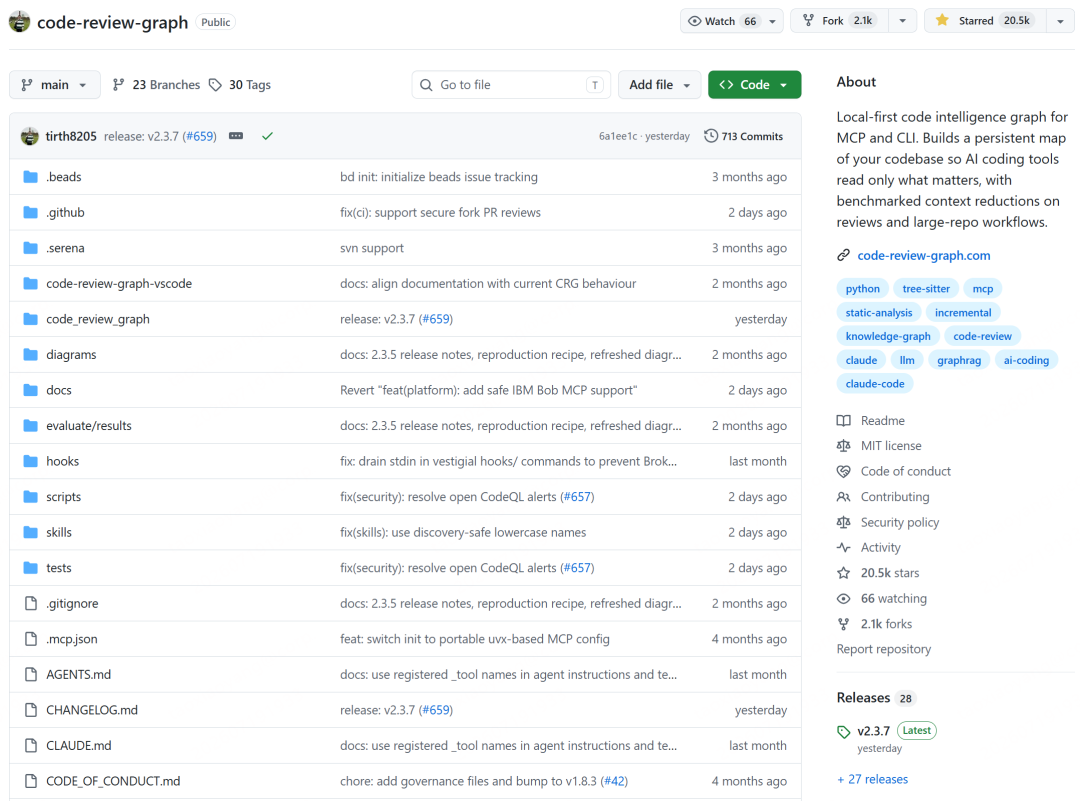Image resolution: width=1080 pixels, height=801 pixels.
Task: View the + 27 releases link
Action: coord(872,779)
